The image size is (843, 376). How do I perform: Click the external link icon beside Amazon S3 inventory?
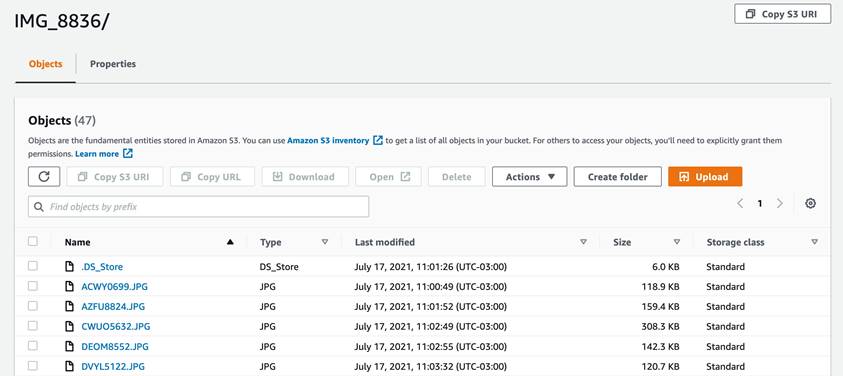click(378, 140)
